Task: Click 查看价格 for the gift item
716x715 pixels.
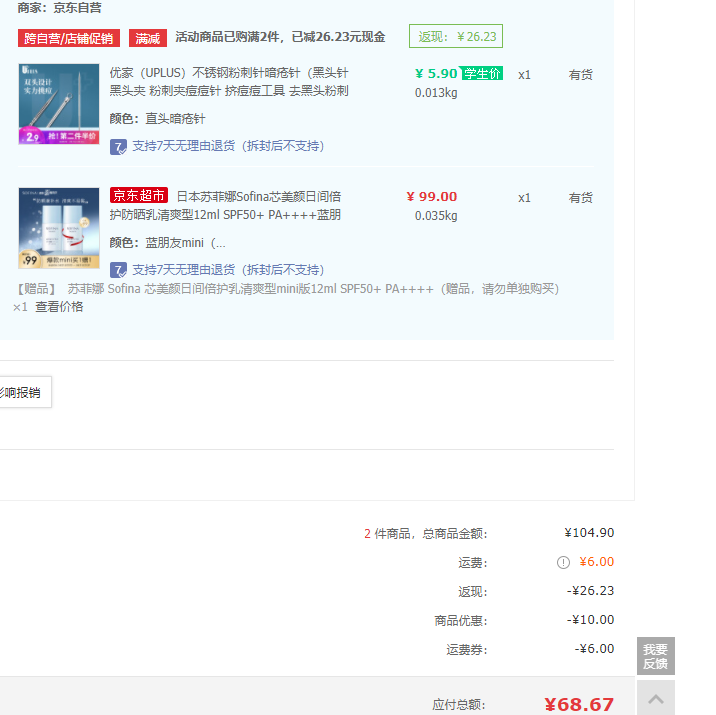Action: tap(59, 307)
